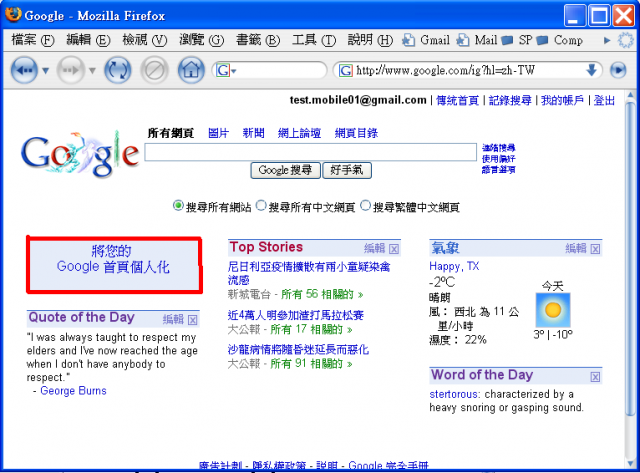Reload the current page

(x=118, y=70)
